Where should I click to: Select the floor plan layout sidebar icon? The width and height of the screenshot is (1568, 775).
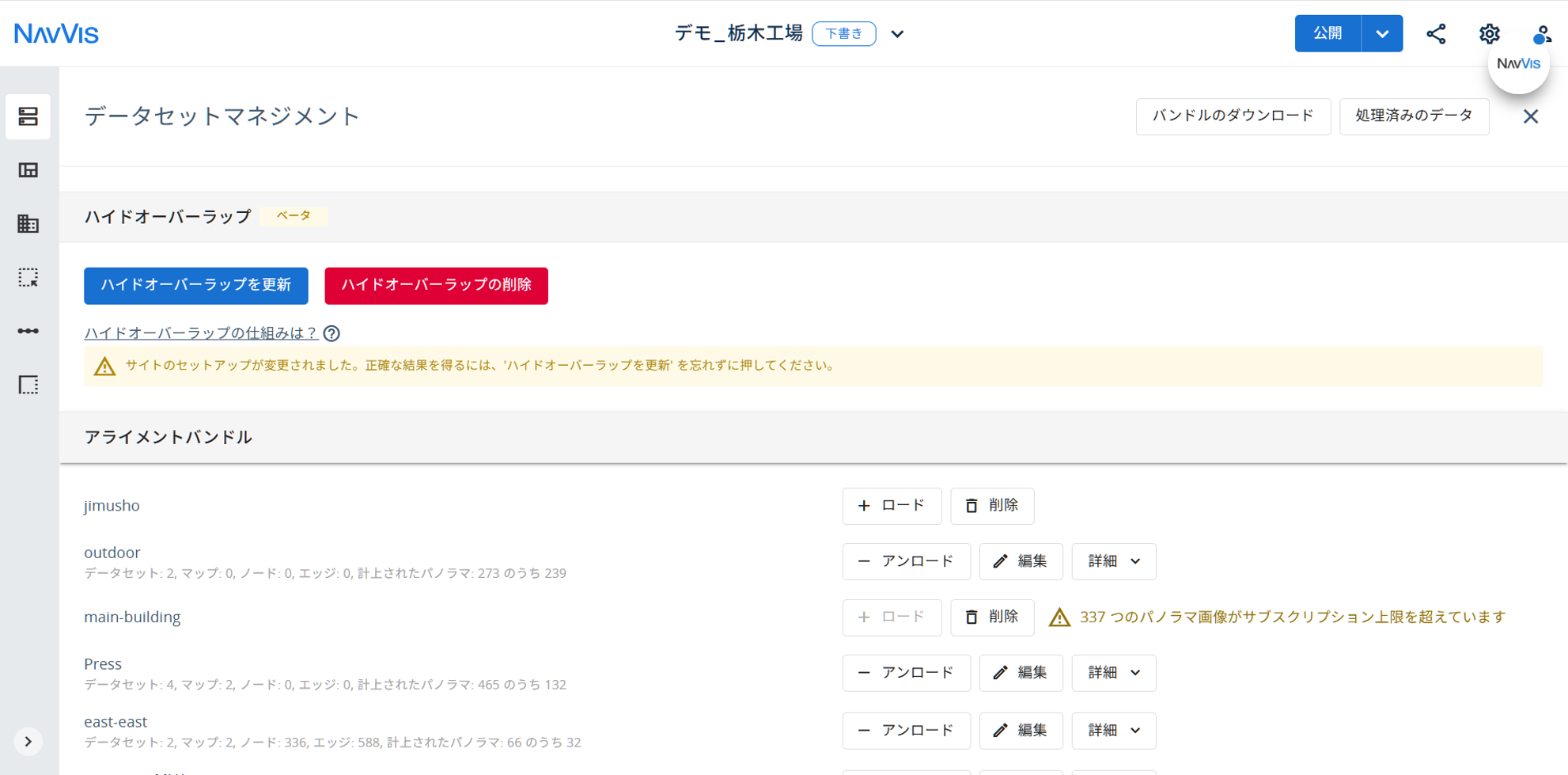[28, 170]
